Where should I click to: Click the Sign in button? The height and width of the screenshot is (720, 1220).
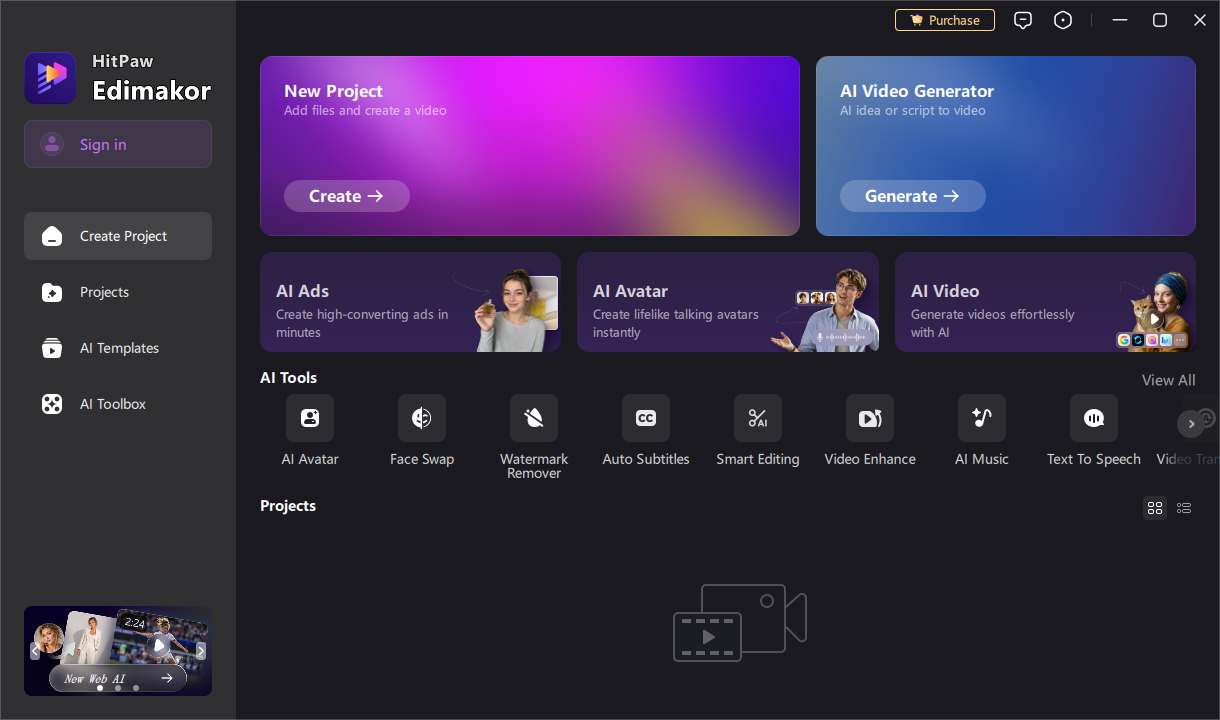[118, 144]
